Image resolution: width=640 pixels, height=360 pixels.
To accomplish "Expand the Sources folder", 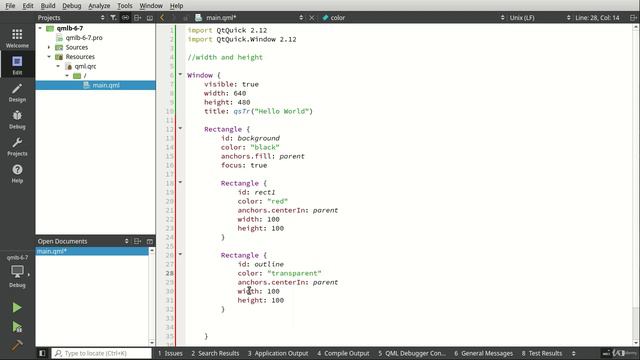I will (x=49, y=47).
